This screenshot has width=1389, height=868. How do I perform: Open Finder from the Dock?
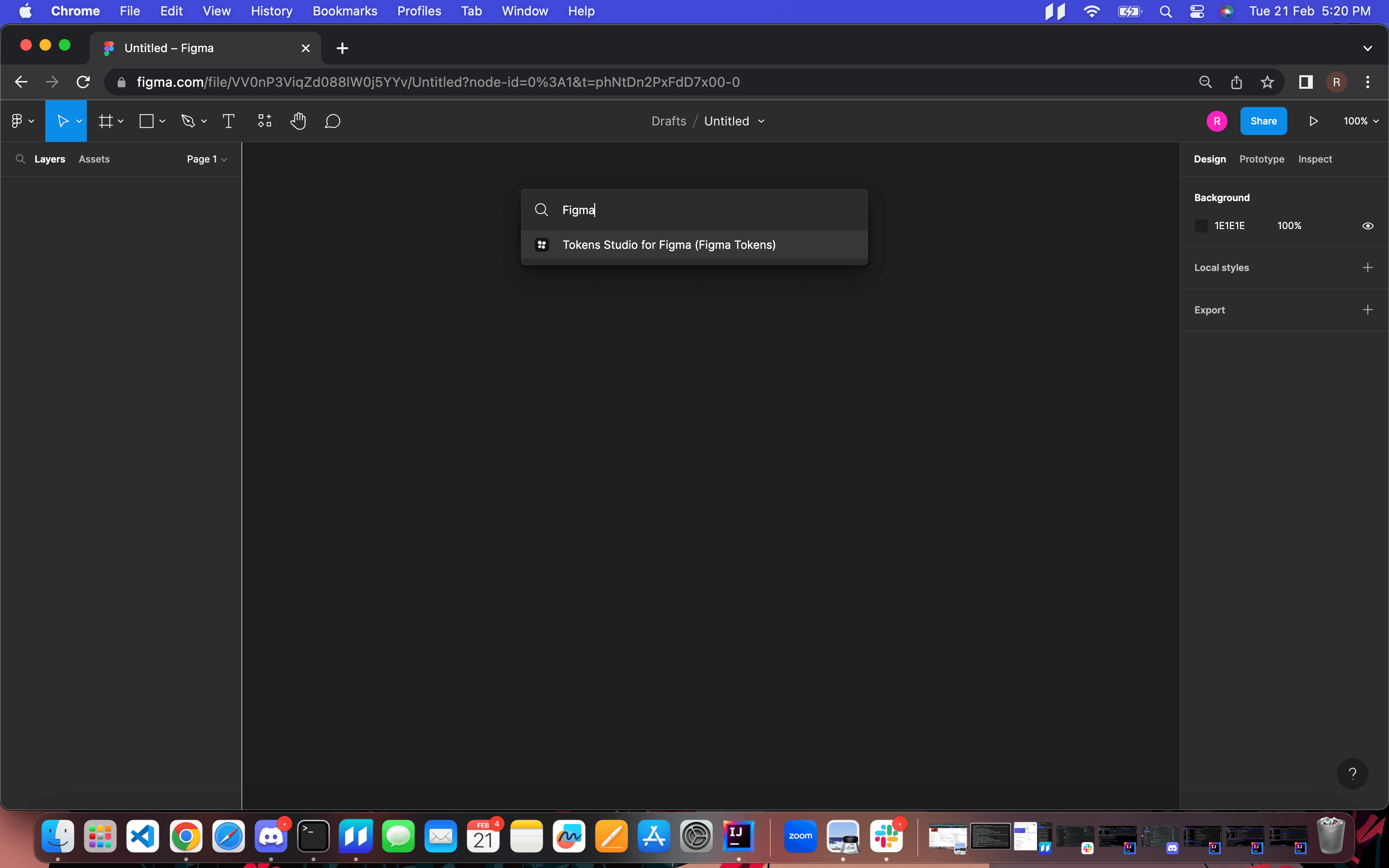58,836
